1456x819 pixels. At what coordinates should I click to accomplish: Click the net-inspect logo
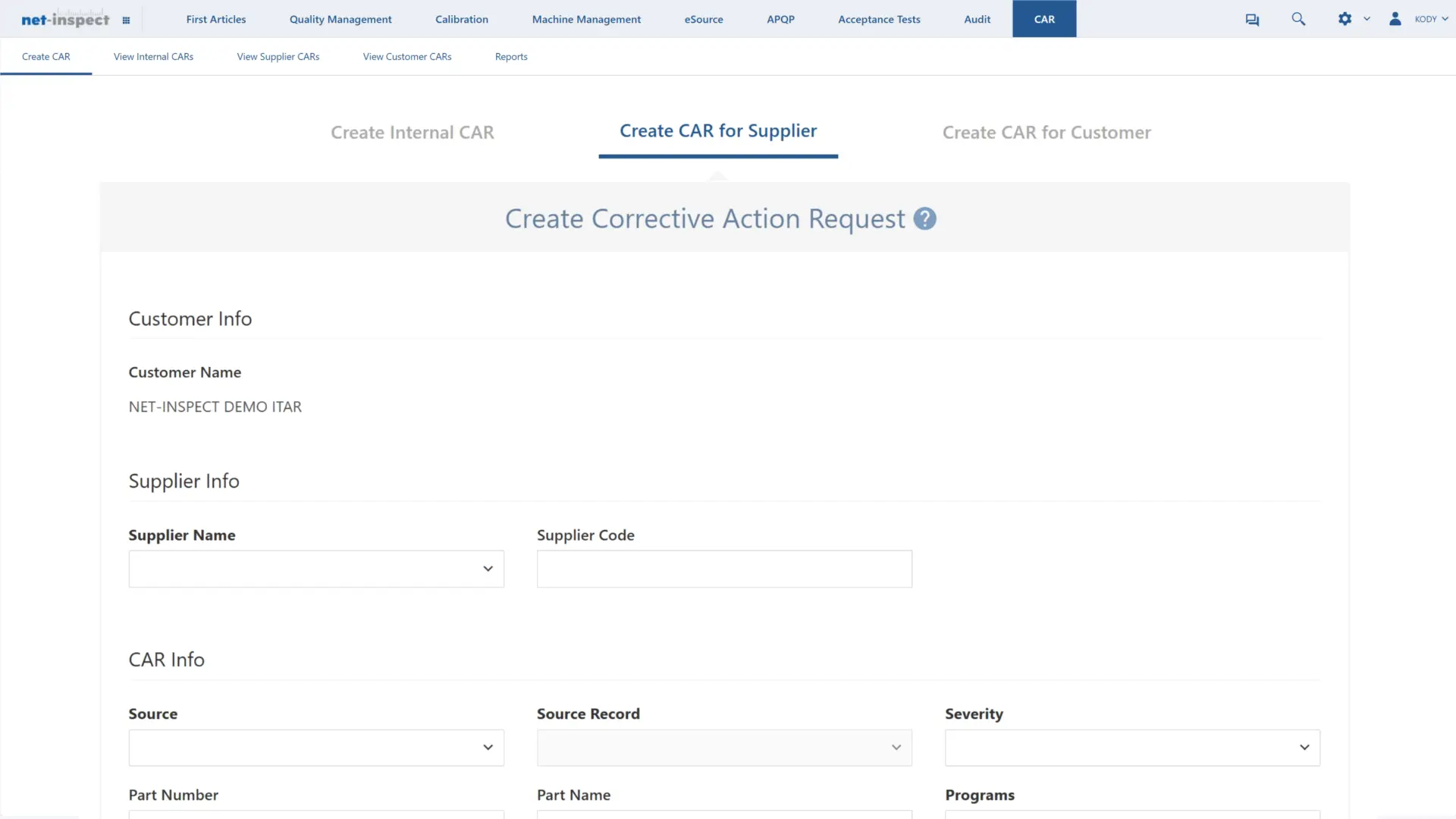65,19
